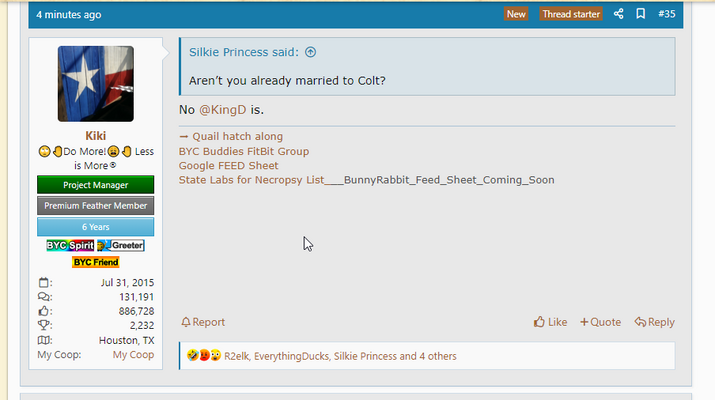Open post number #35 permalink

[x=667, y=14]
